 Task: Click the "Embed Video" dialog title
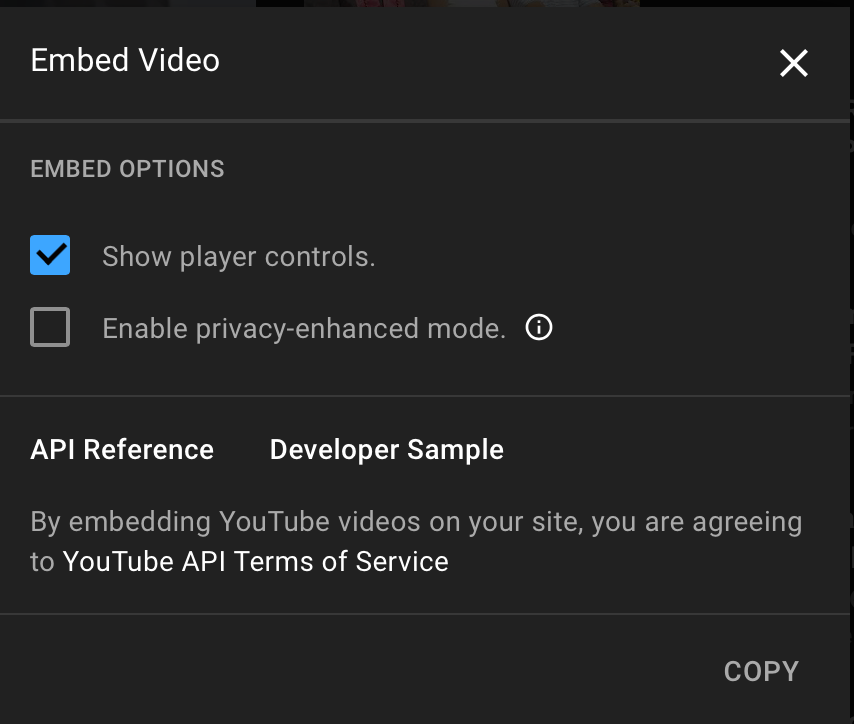pos(125,60)
